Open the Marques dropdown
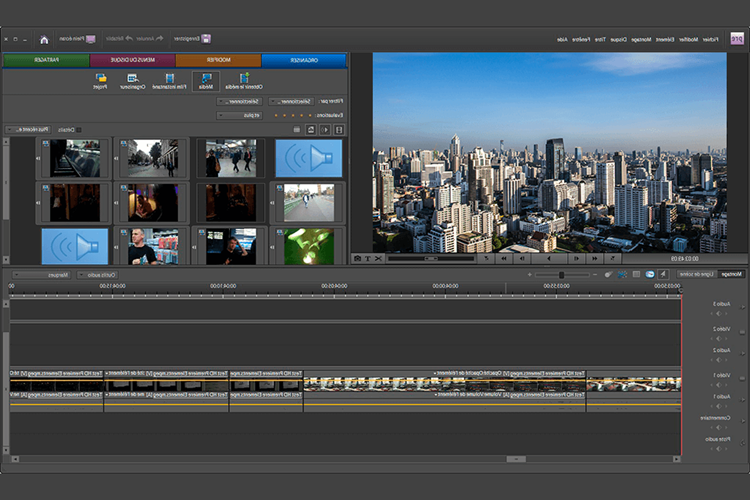Viewport: 750px width, 500px height. click(42, 275)
